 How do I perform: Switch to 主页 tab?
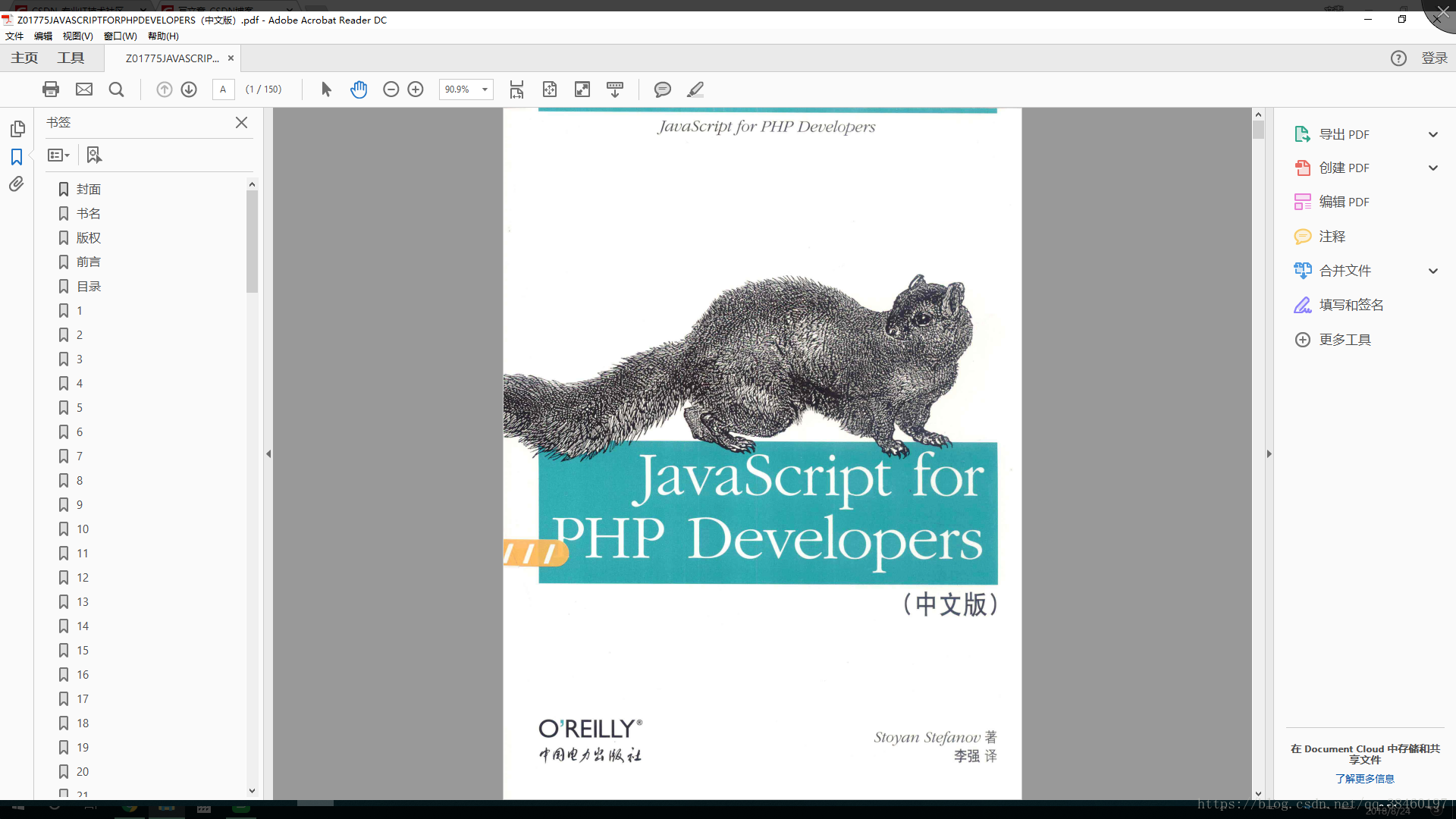24,58
